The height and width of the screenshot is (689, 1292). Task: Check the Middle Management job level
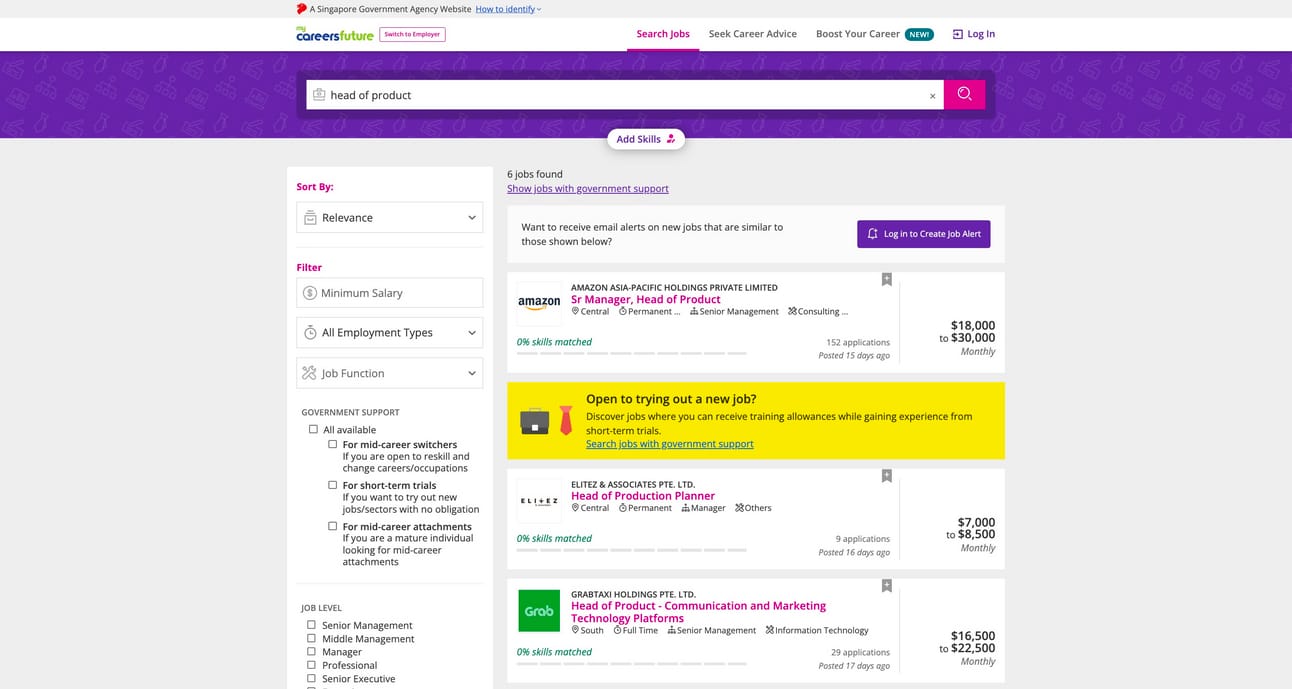(x=311, y=638)
